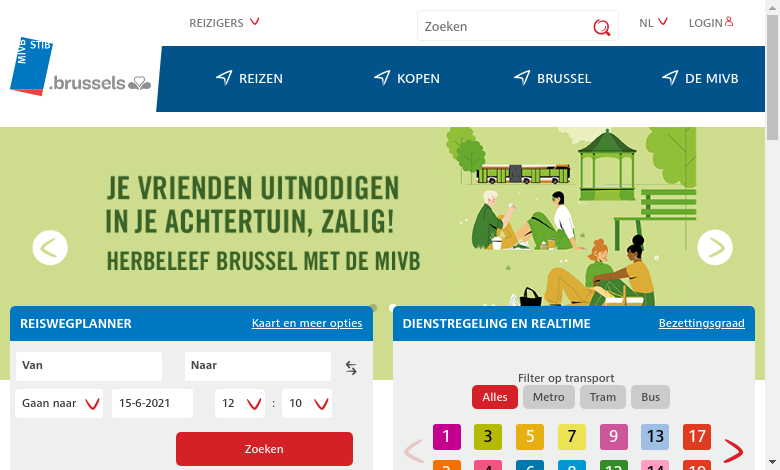The image size is (780, 470).
Task: Click the red Zoeken button
Action: pos(264,449)
